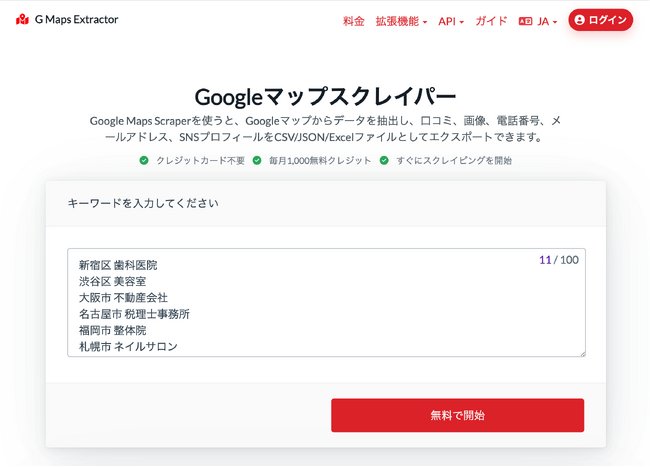Click the Googleマップスクレイパー title
The width and height of the screenshot is (650, 467).
point(325,96)
